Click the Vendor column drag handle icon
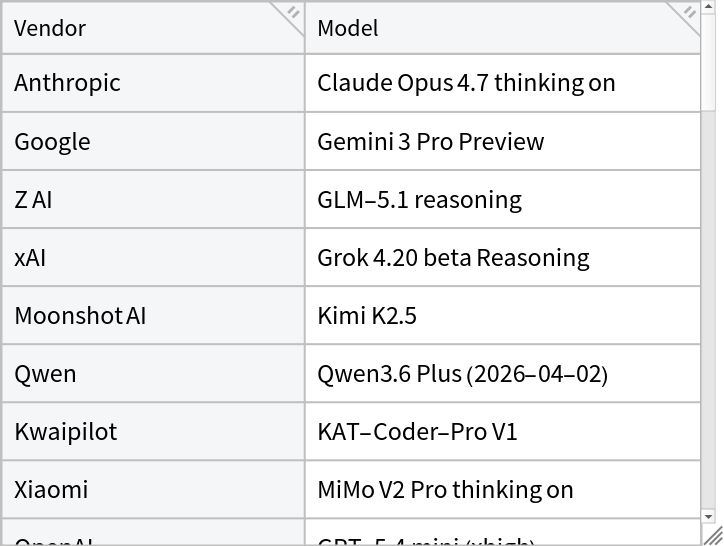 tap(293, 13)
